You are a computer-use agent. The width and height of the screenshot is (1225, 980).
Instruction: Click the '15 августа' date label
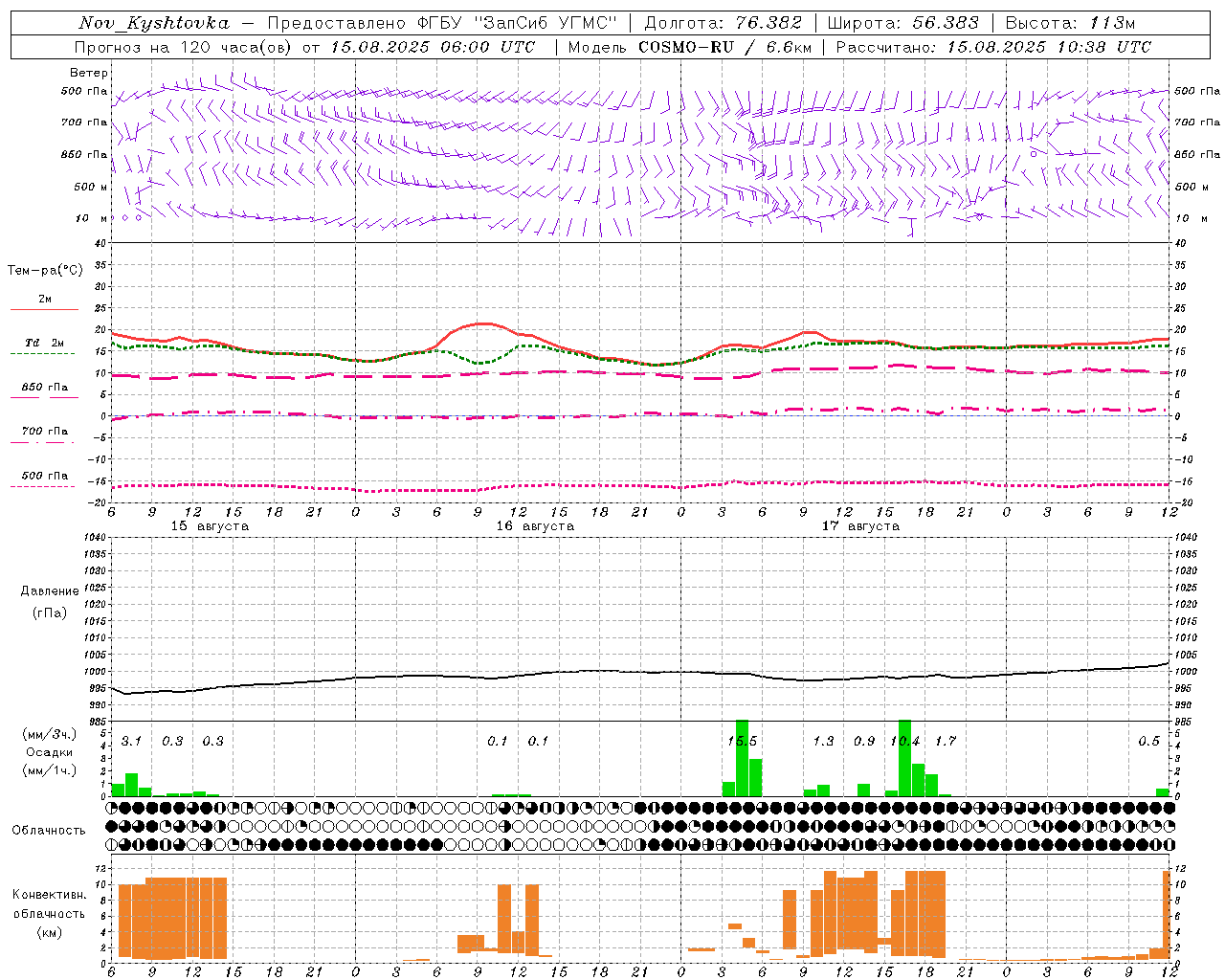[x=210, y=526]
